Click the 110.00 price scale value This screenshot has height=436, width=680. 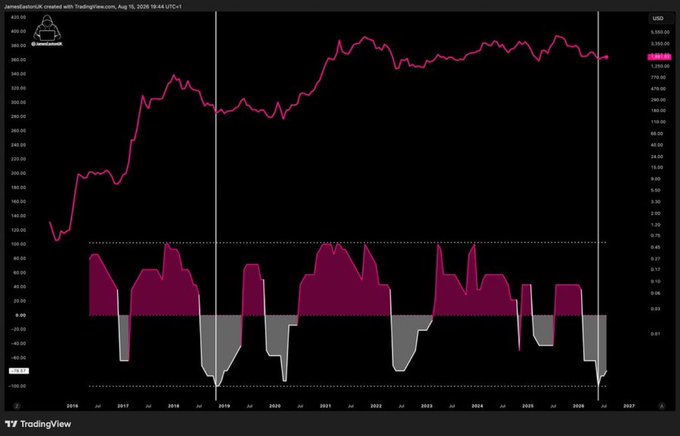click(x=658, y=122)
